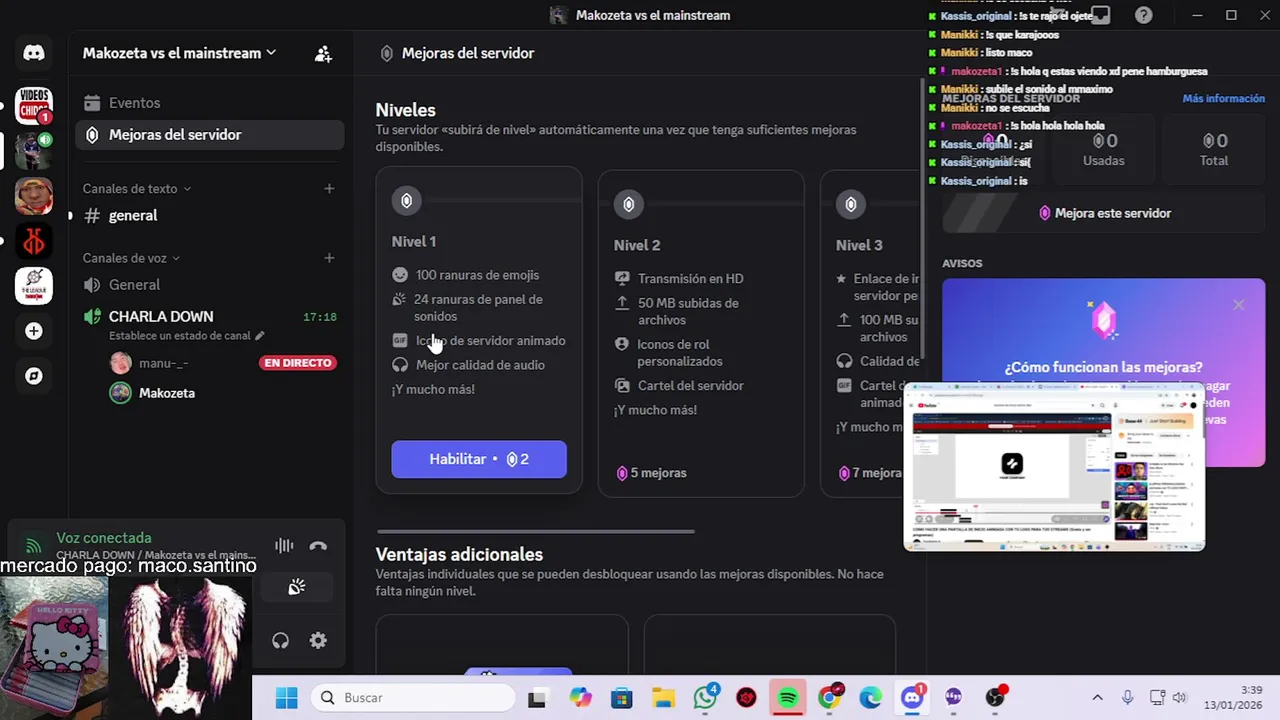Open Discover servers compass icon
Screen dimensions: 1280x720
[x=34, y=376]
